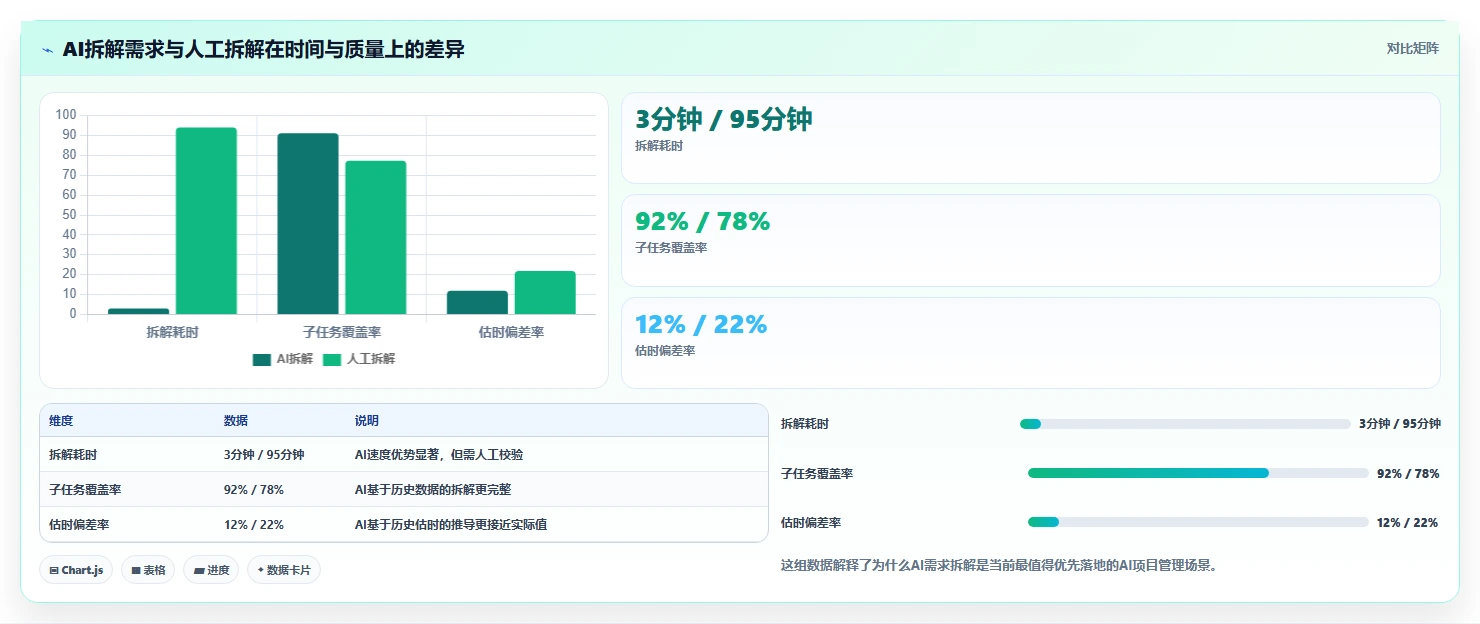This screenshot has width=1480, height=624.
Task: Click the 人工拆解 bar for 子任务覆盖率
Action: click(376, 237)
